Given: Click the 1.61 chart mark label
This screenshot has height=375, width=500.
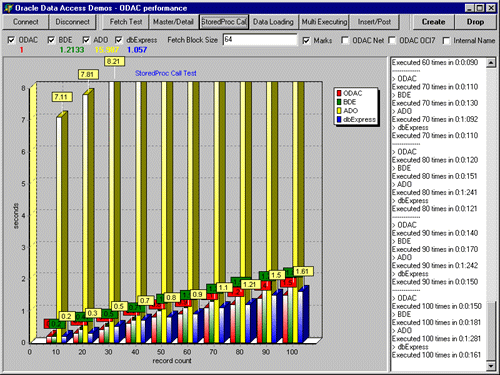Looking at the screenshot, I should tap(303, 271).
